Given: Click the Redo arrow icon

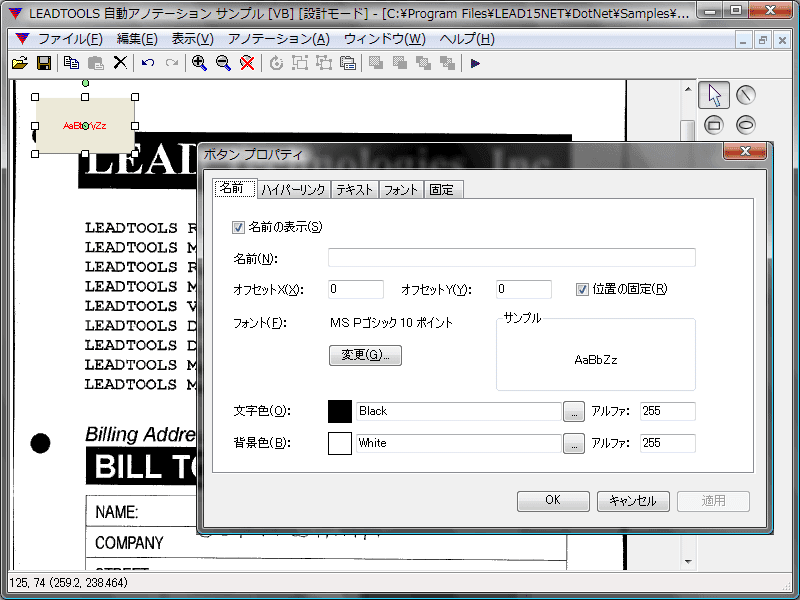Looking at the screenshot, I should (x=172, y=63).
